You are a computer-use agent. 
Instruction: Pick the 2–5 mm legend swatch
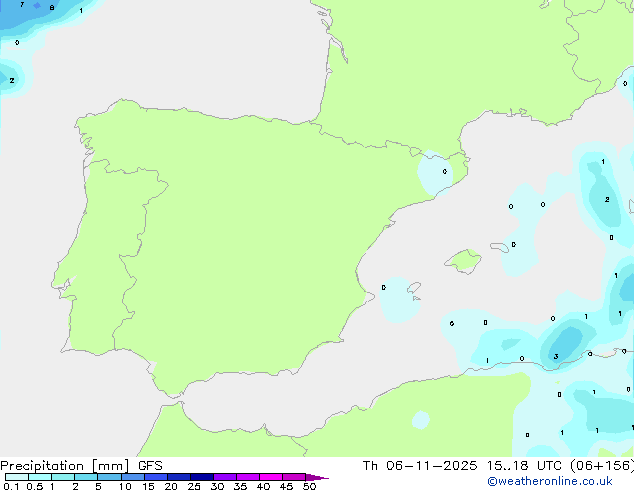(x=86, y=477)
